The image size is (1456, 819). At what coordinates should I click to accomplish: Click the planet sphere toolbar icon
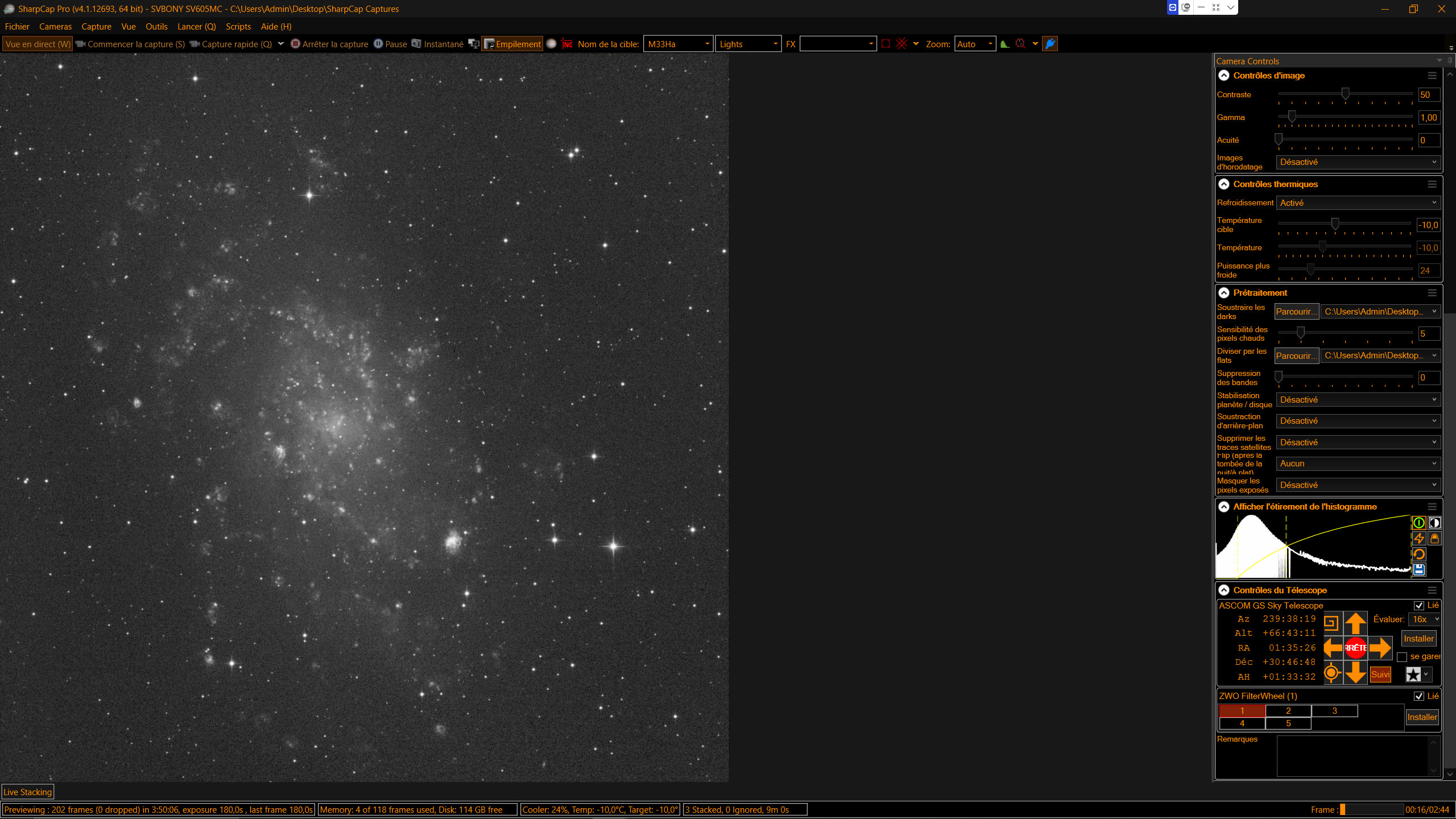point(551,44)
